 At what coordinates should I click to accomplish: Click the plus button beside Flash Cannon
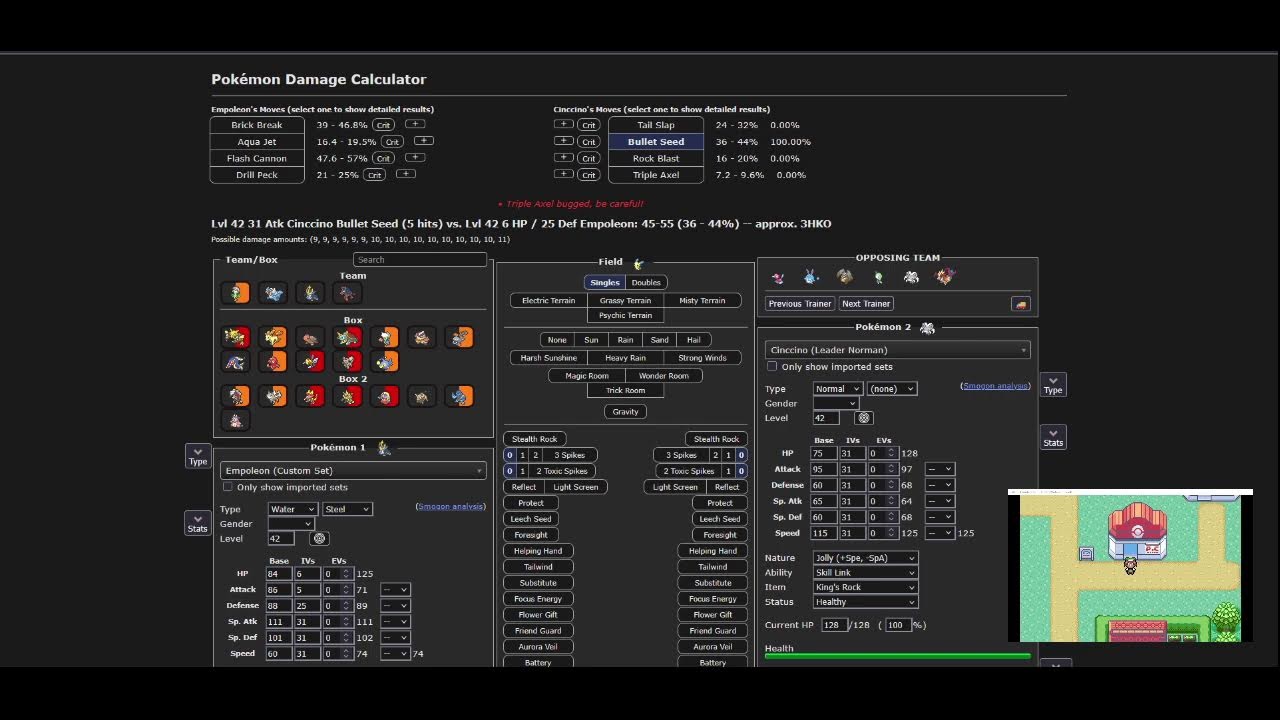pos(416,157)
